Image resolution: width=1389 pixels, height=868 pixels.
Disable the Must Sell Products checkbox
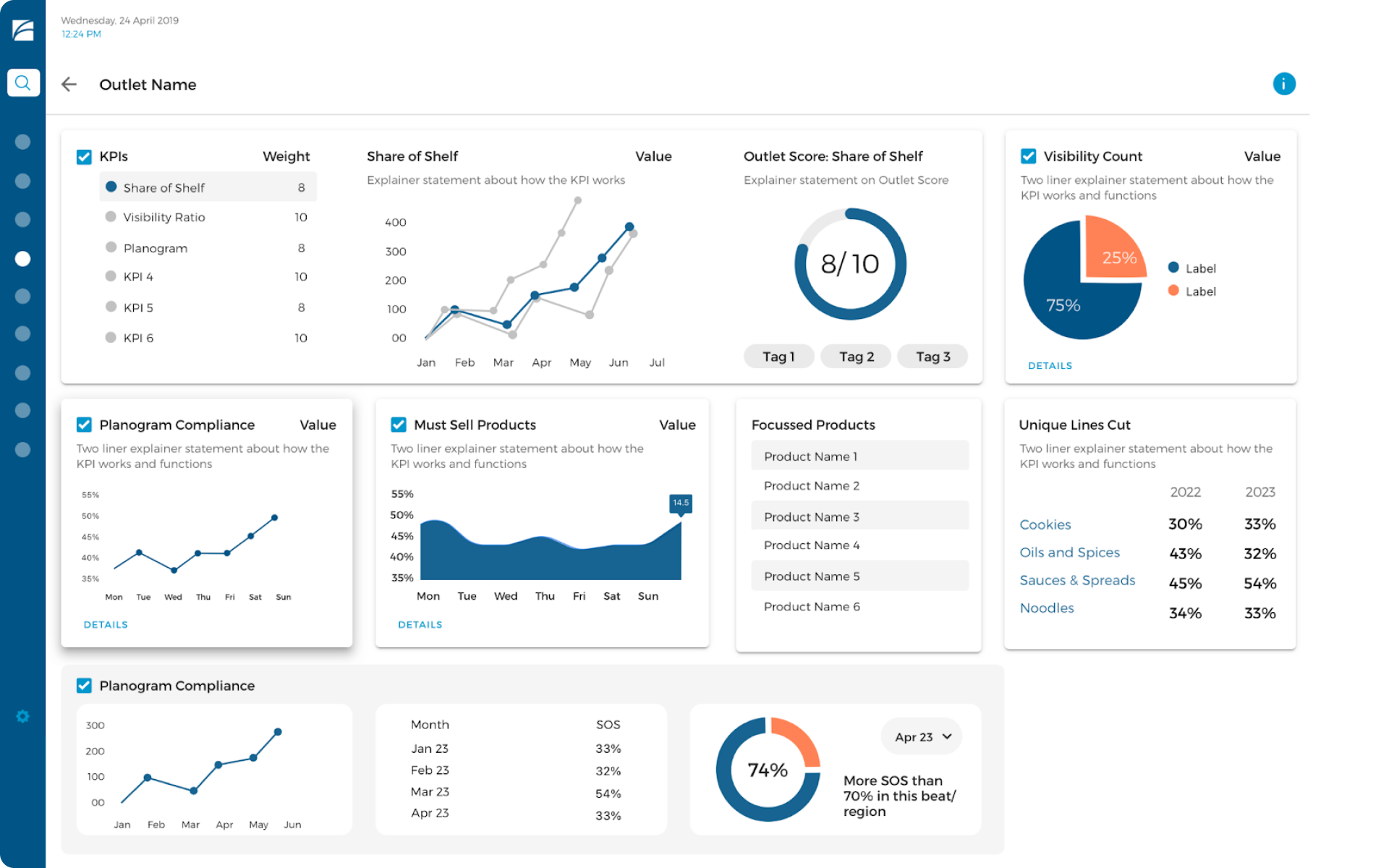pyautogui.click(x=399, y=425)
